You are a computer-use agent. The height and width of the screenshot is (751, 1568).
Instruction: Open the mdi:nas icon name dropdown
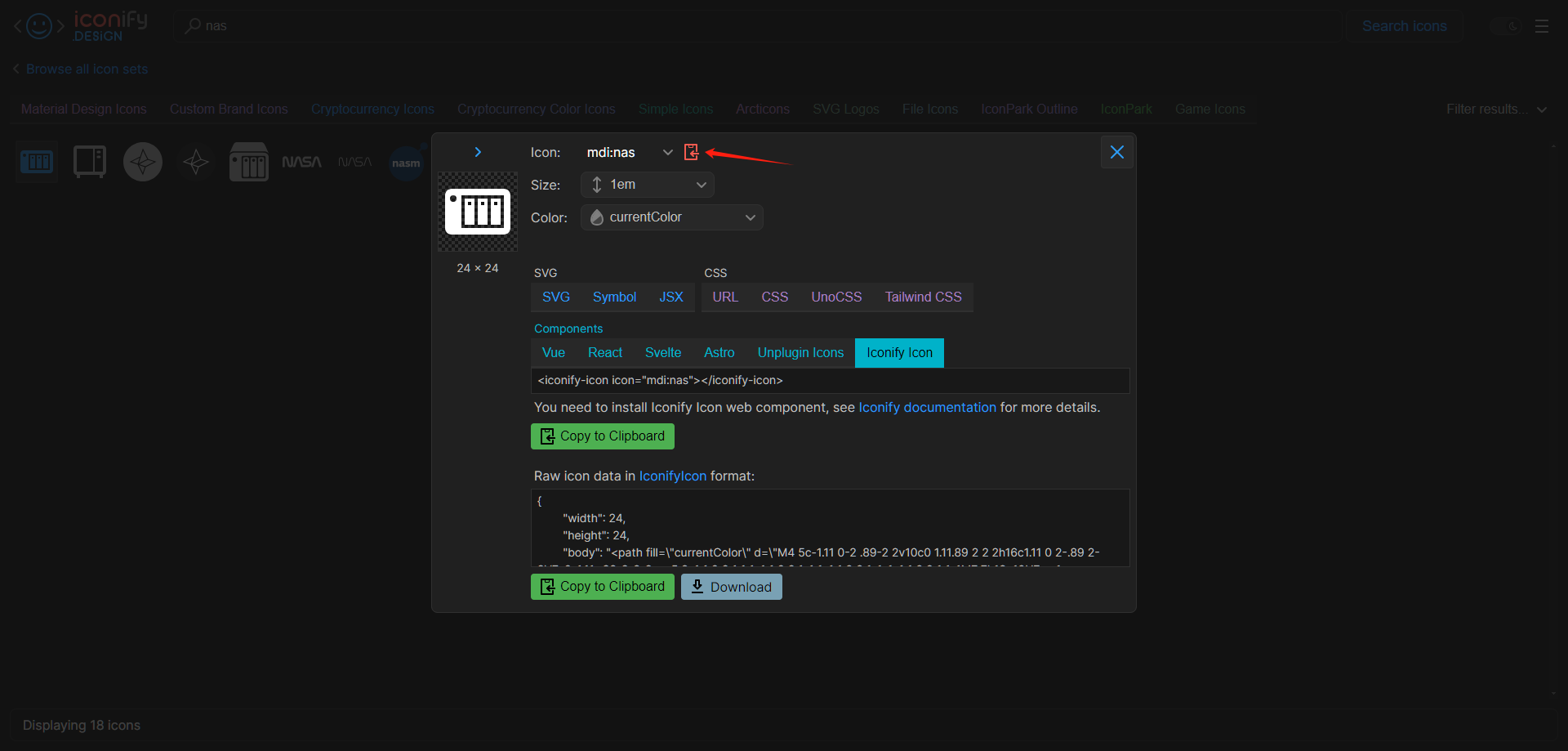pos(630,153)
